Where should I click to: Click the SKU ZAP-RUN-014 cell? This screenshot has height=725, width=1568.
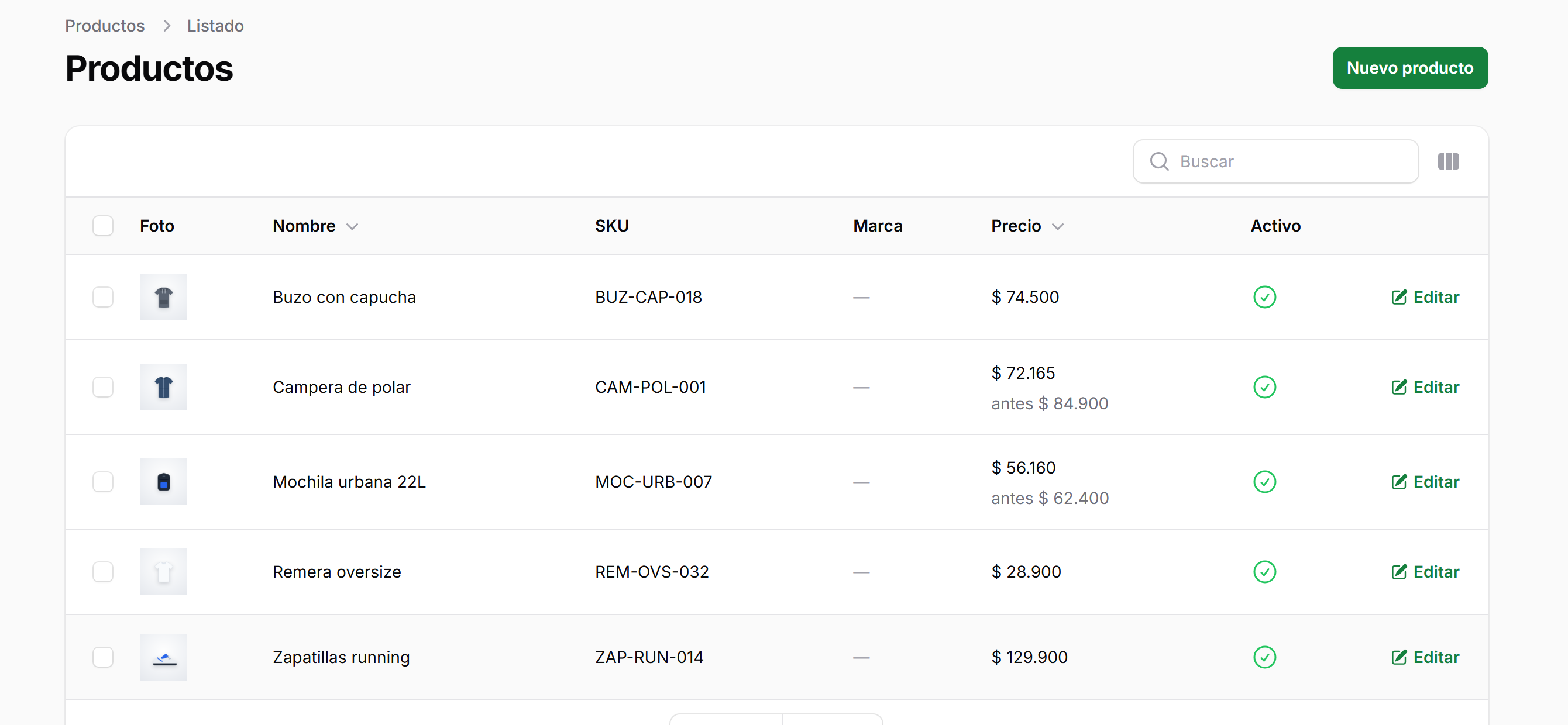[x=649, y=657]
